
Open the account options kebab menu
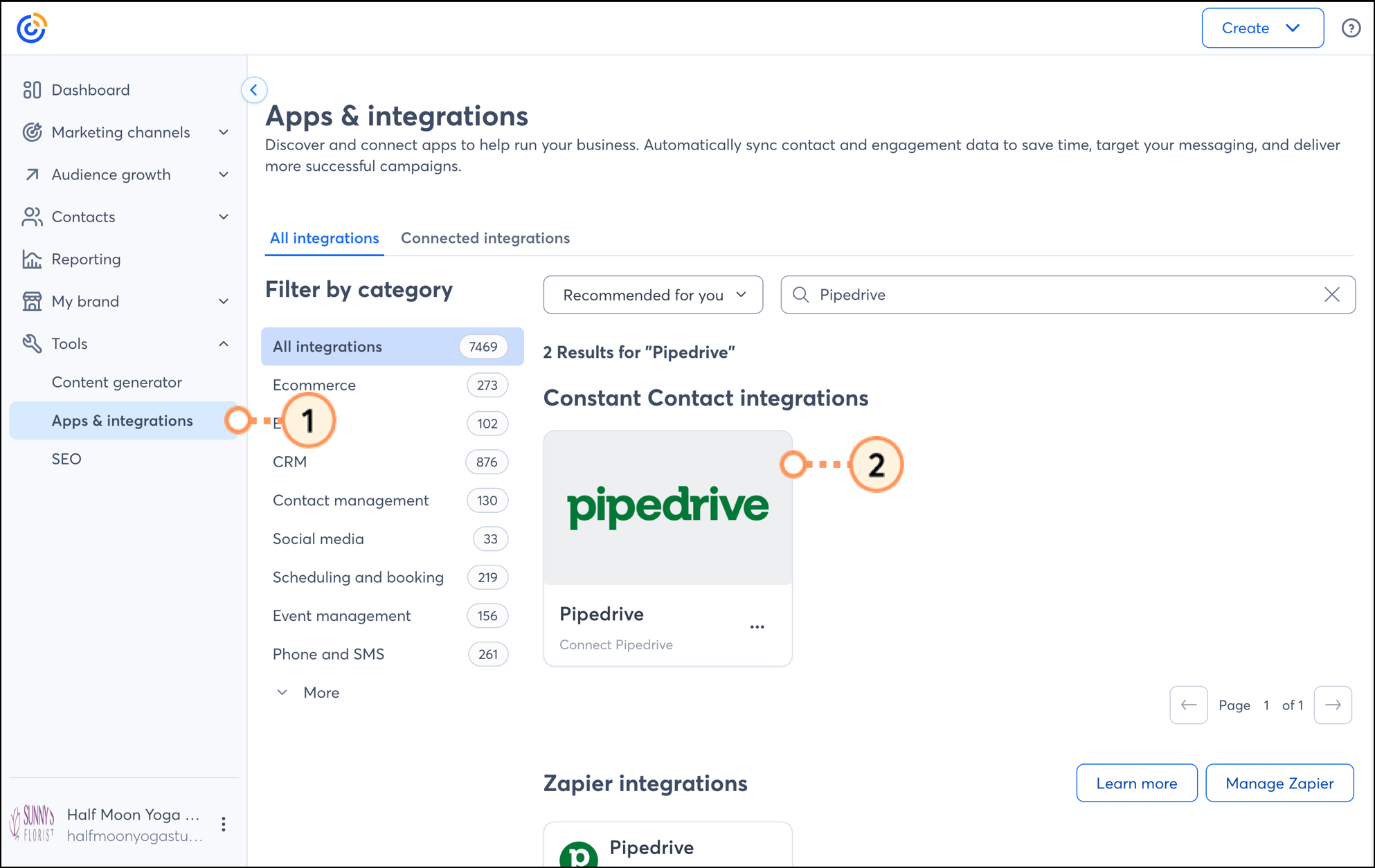[x=223, y=824]
